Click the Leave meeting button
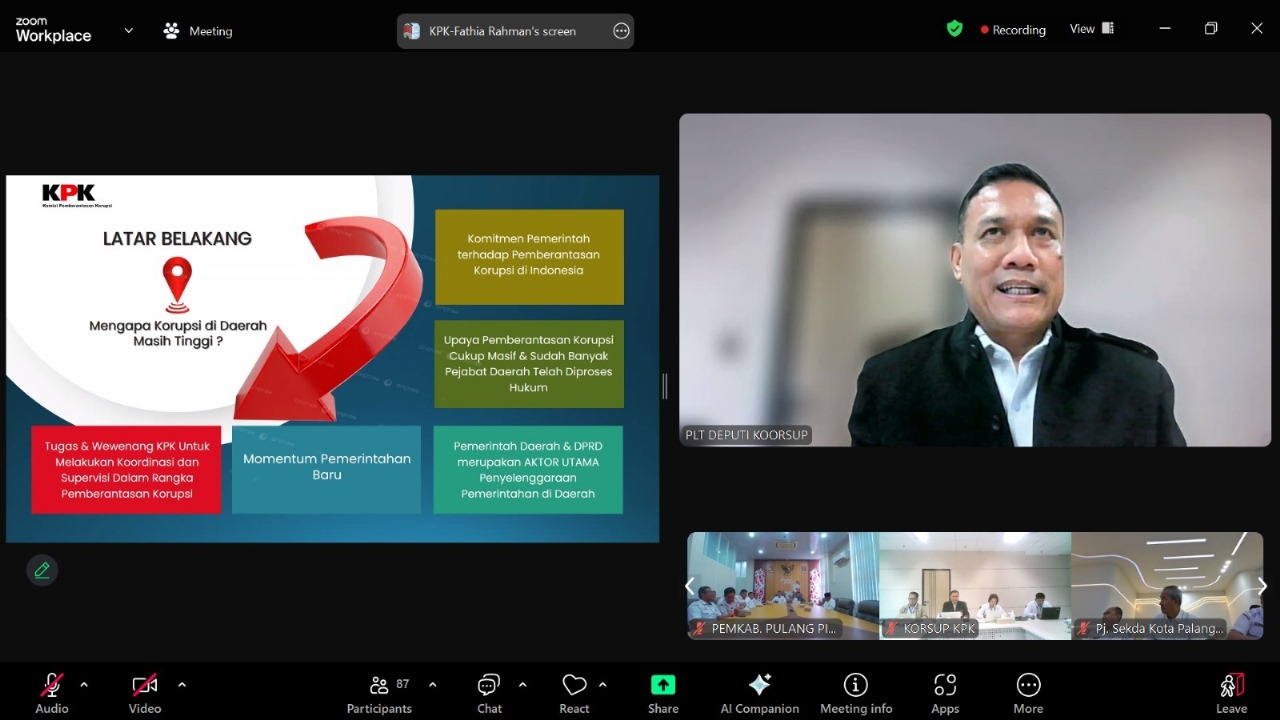 click(x=1232, y=693)
